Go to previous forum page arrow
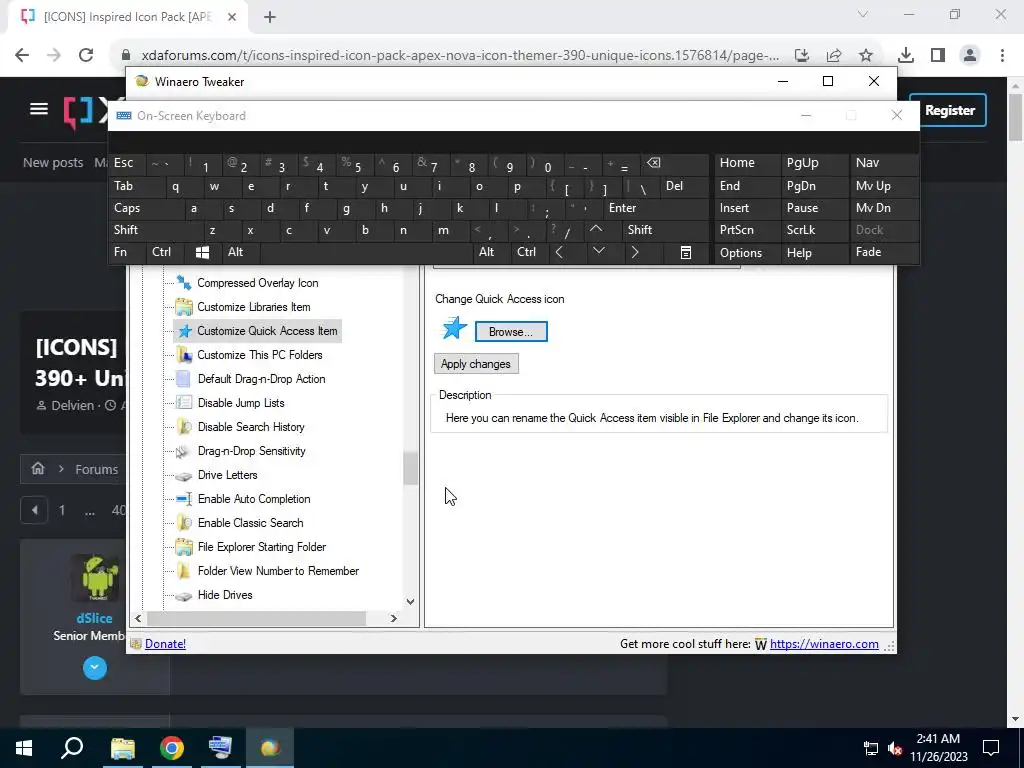 point(35,509)
